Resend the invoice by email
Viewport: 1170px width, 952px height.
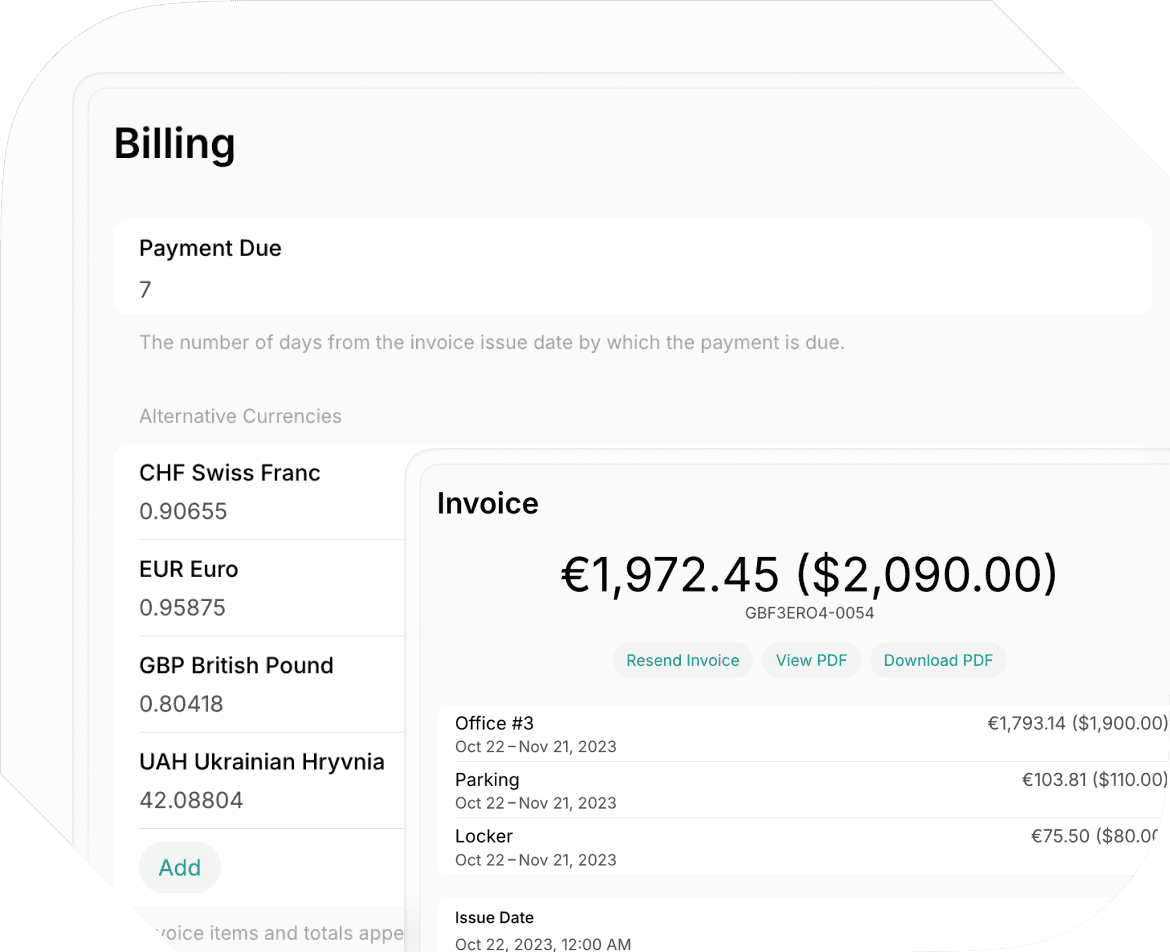click(x=683, y=660)
